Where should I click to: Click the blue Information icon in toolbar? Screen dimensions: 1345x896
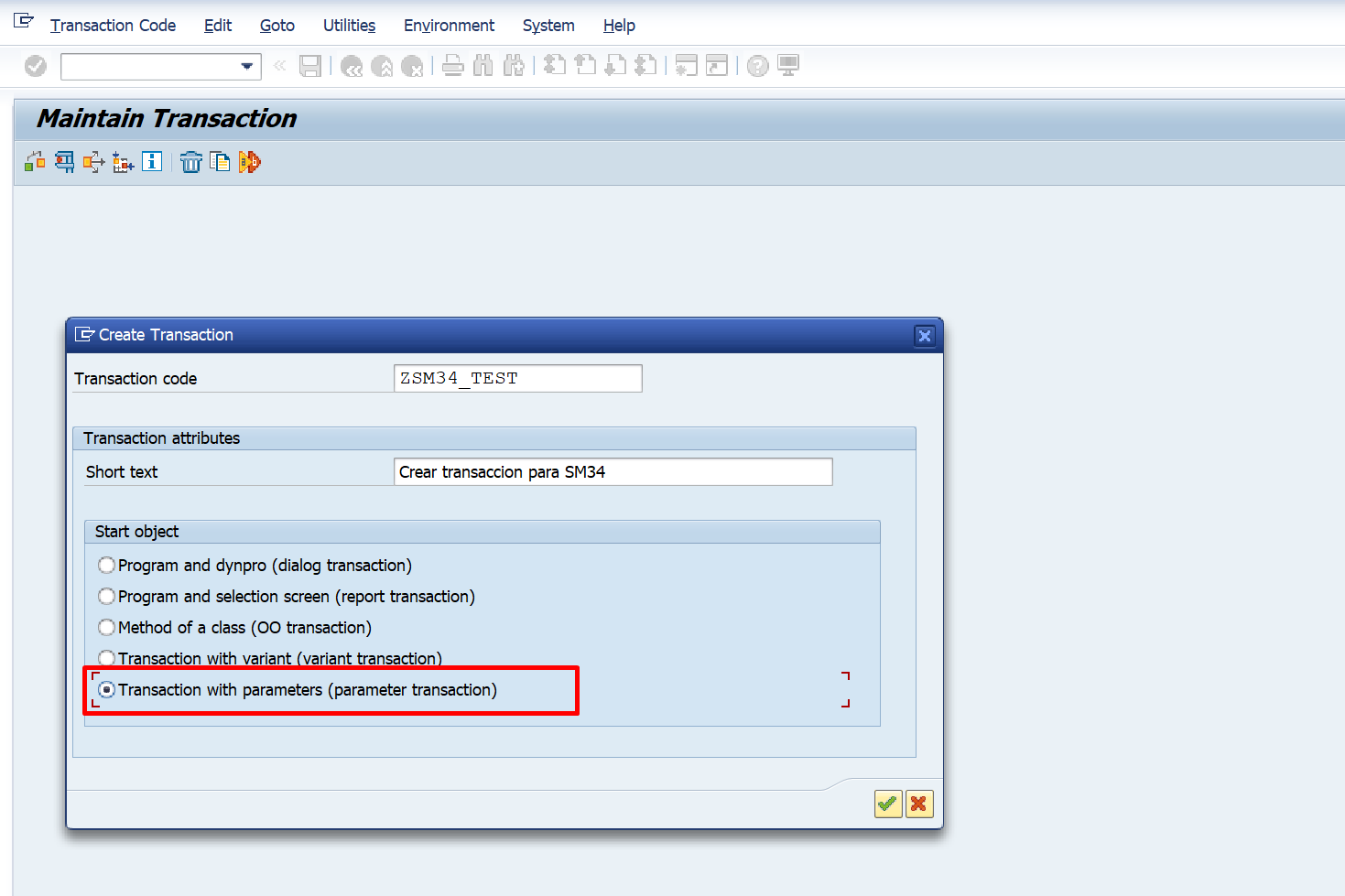pos(152,162)
